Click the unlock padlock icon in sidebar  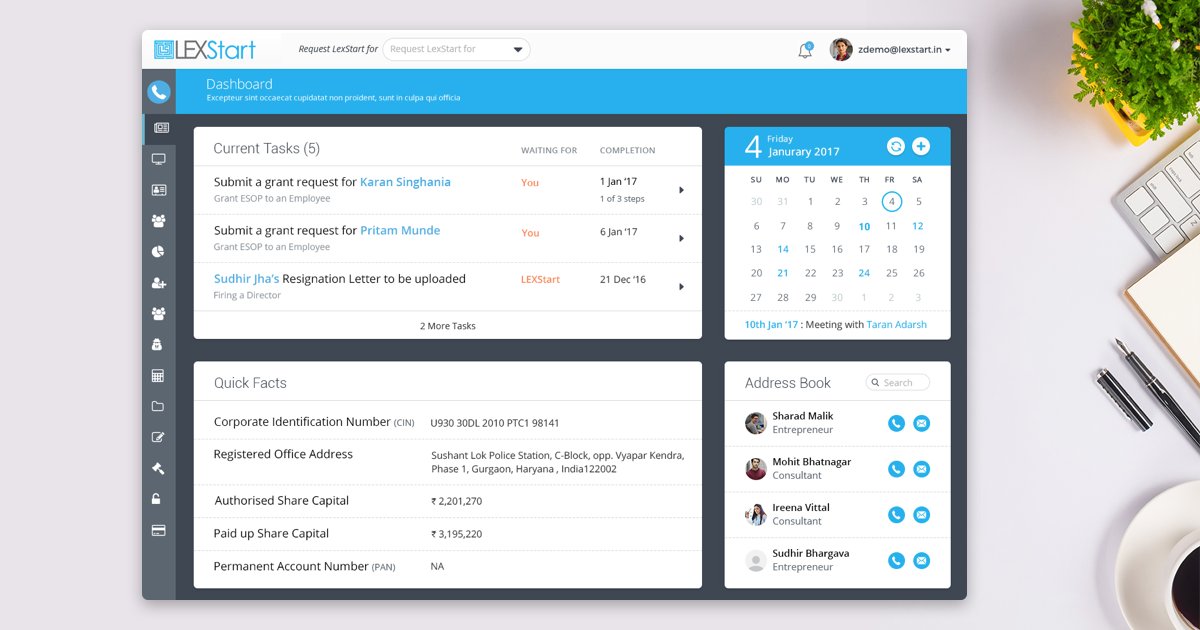click(157, 499)
